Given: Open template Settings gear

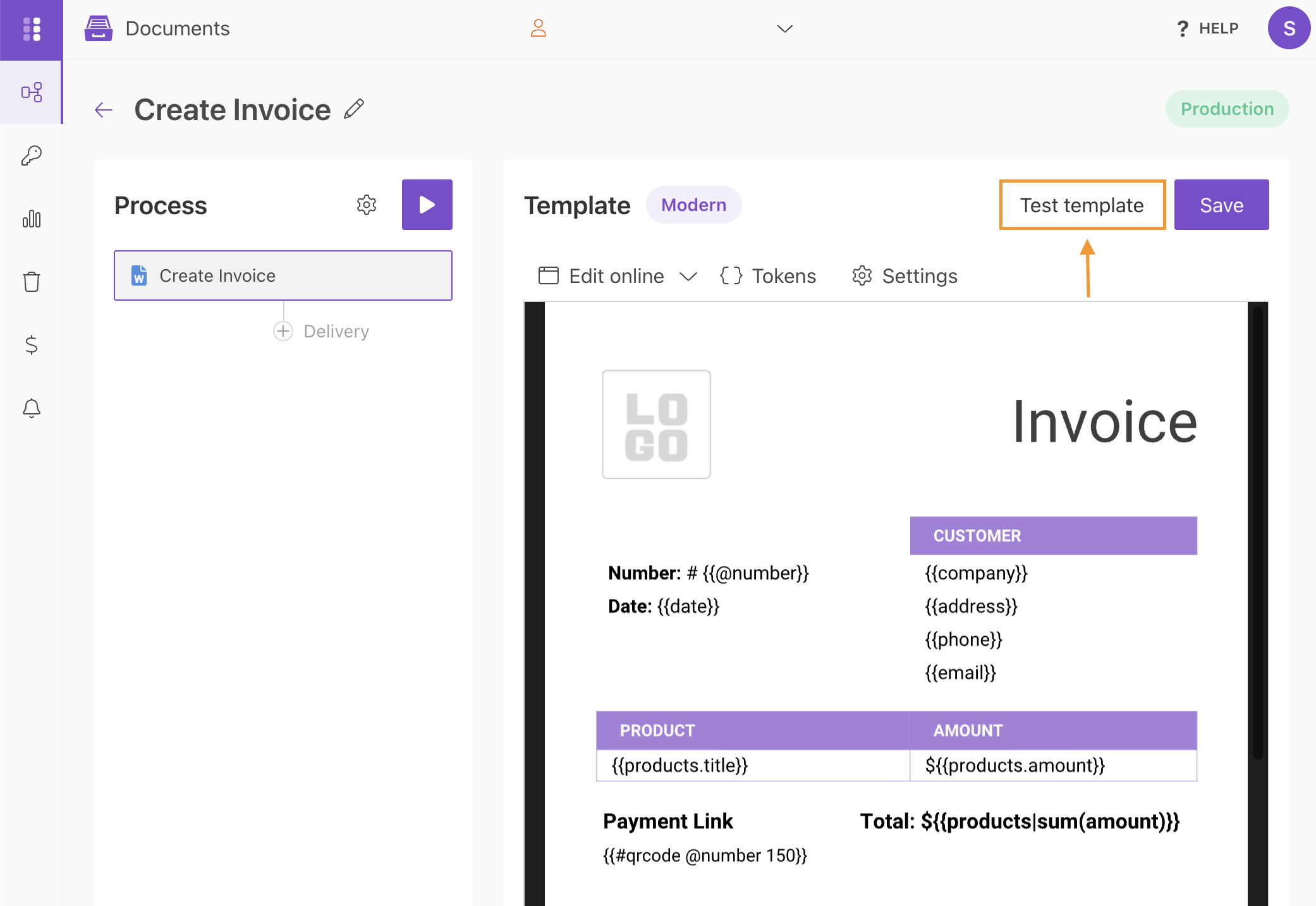Looking at the screenshot, I should [x=862, y=275].
